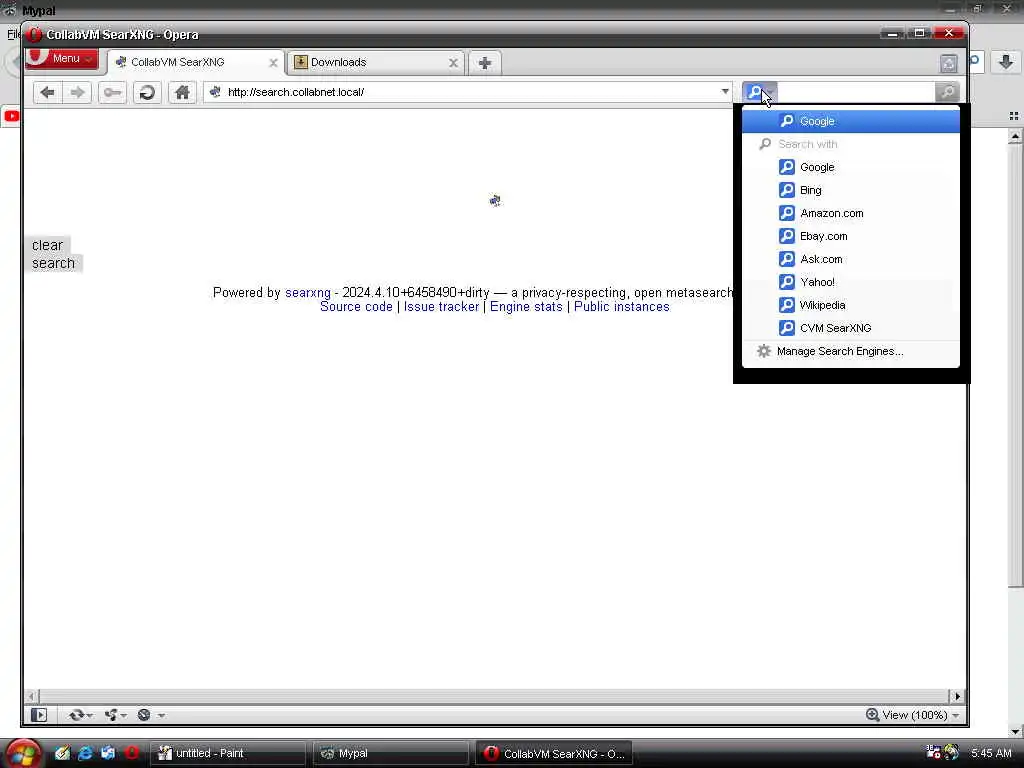This screenshot has height=768, width=1024.
Task: Open the View (100%) zoom dropdown
Action: (913, 715)
